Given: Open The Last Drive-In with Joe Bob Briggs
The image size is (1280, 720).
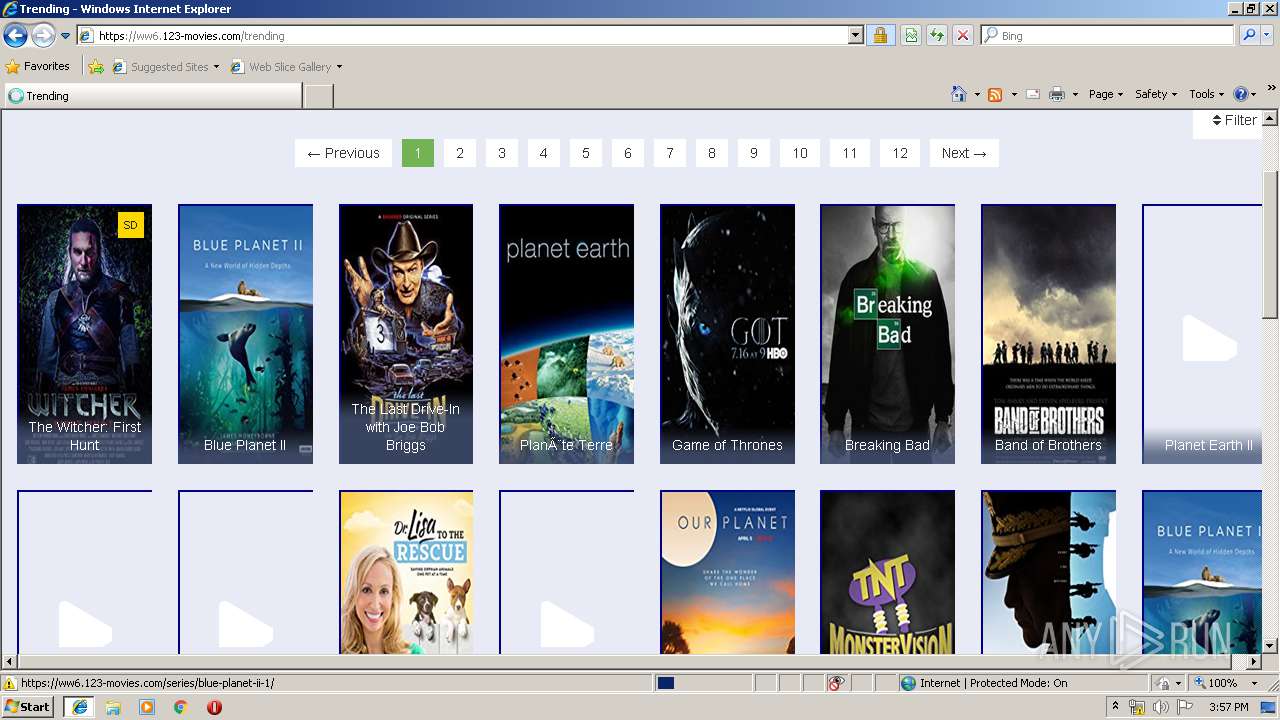Looking at the screenshot, I should coord(406,334).
